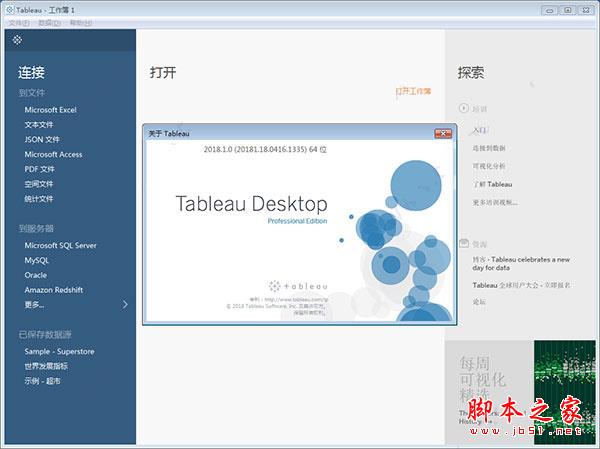This screenshot has width=600, height=449.
Task: Close the 关于 Tableau dialog
Action: tap(443, 133)
